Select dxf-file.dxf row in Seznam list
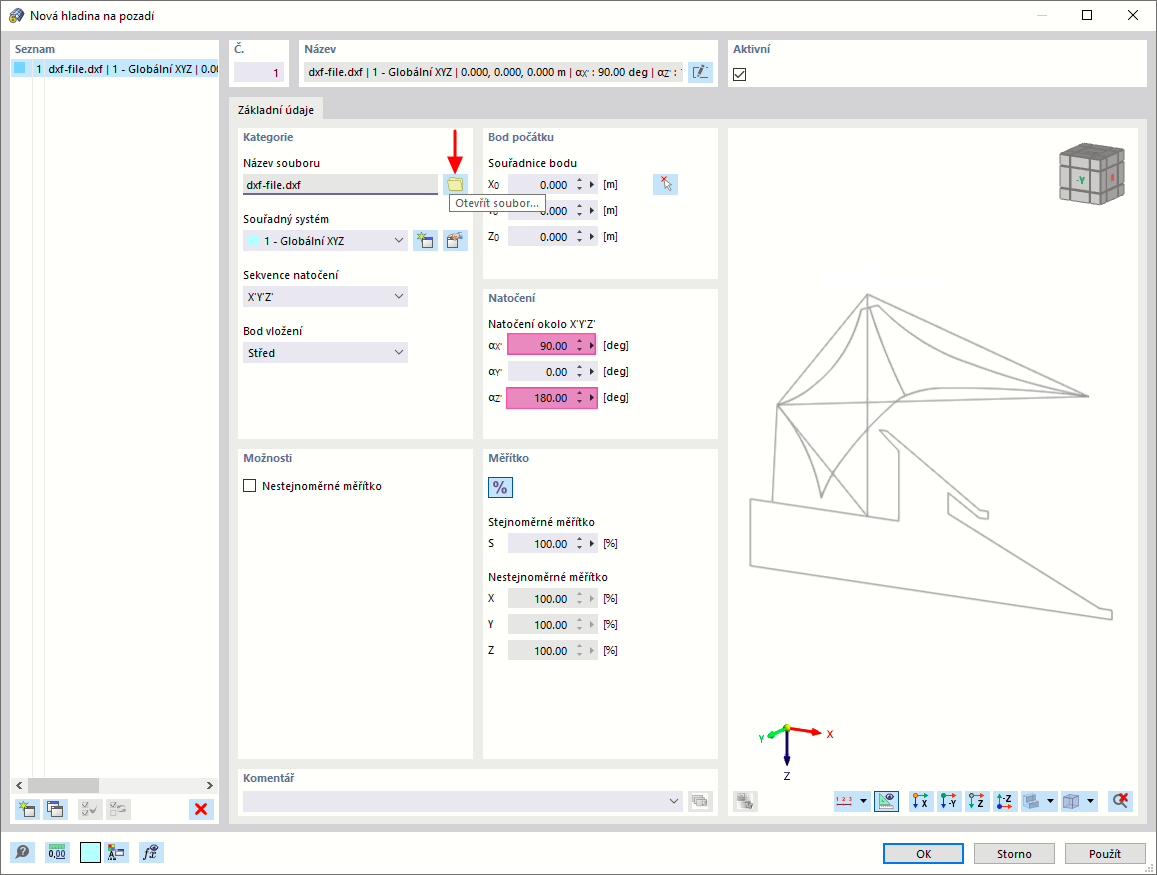 [x=115, y=69]
